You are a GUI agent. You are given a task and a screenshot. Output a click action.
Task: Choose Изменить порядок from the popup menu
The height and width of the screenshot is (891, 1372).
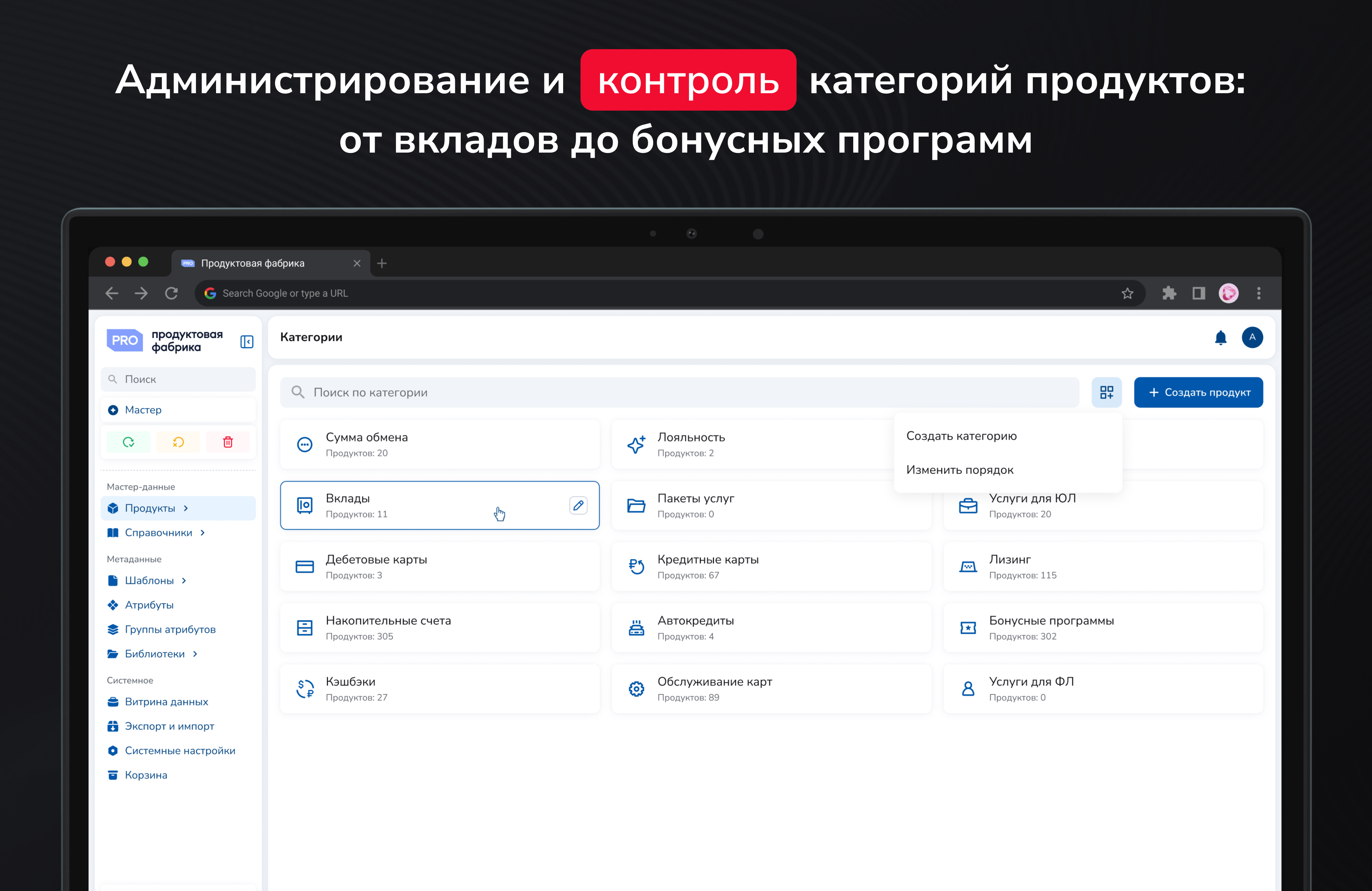(959, 469)
